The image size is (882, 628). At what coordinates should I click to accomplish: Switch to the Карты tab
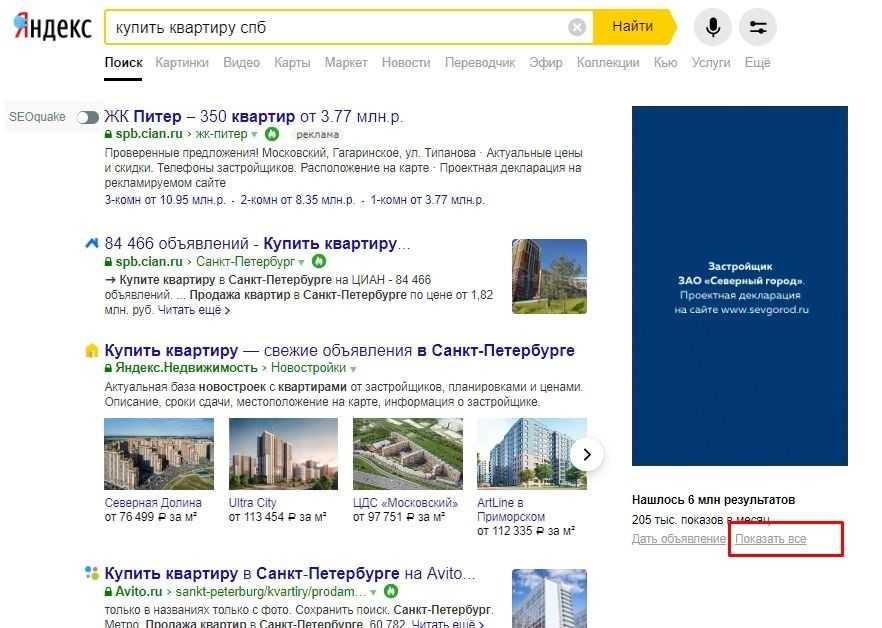point(292,62)
